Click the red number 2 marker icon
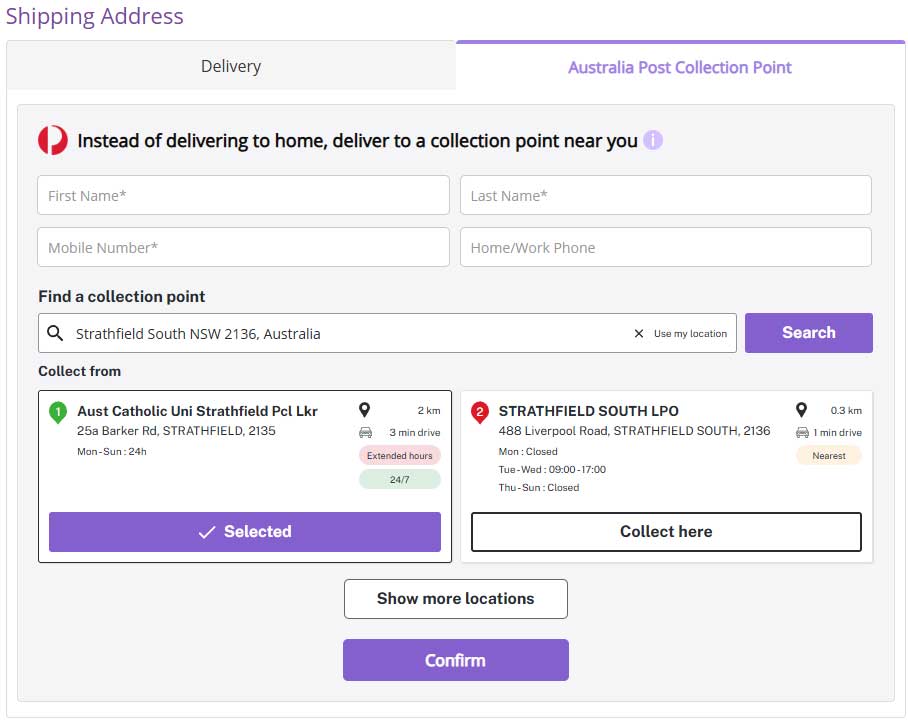The height and width of the screenshot is (721, 908). click(x=478, y=412)
